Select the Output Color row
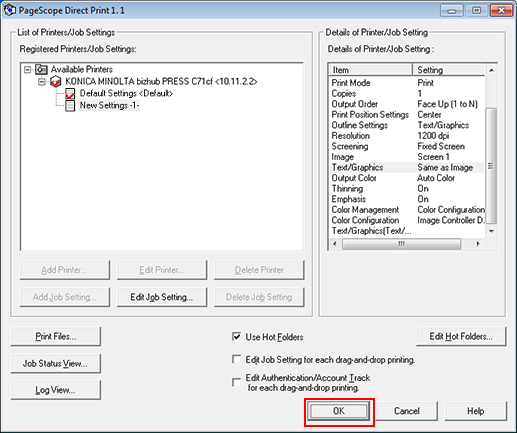The height and width of the screenshot is (433, 517). coord(407,178)
